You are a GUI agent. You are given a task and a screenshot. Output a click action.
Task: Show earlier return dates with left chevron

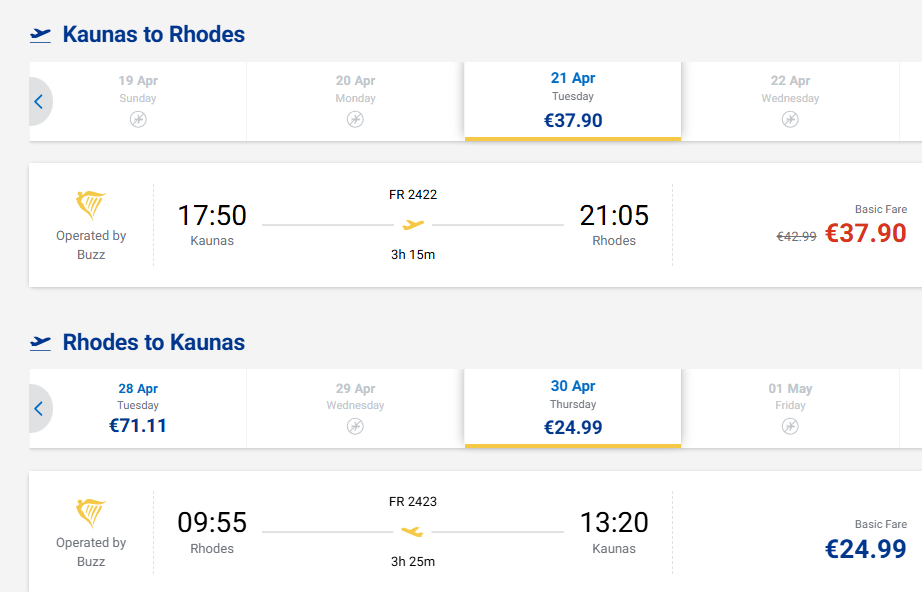39,408
